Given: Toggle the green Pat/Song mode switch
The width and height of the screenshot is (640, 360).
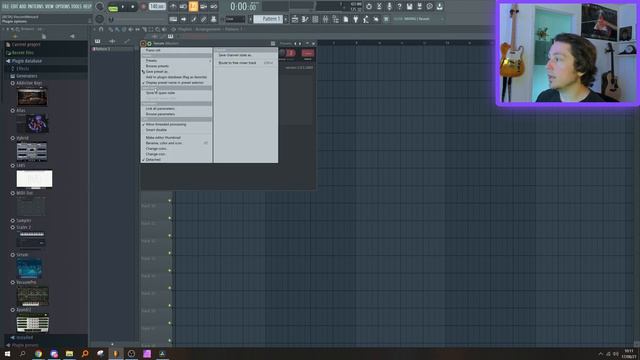Looking at the screenshot, I should coord(113,8).
